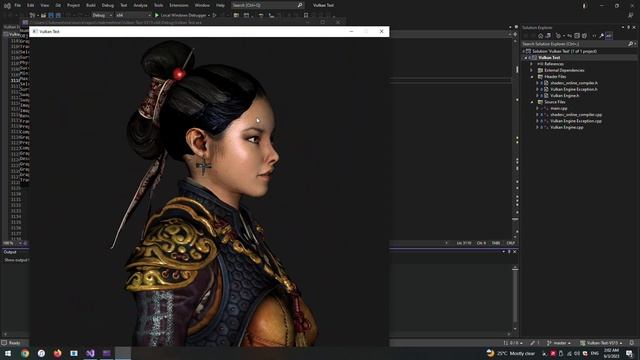The width and height of the screenshot is (640, 360).
Task: Click Visual Studio taskbar icon
Action: (x=90, y=353)
